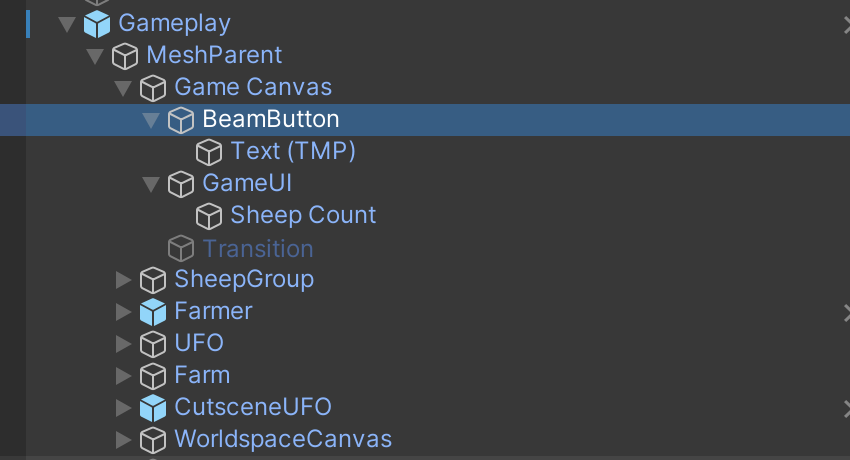Expand the SheepGroup node
The height and width of the screenshot is (460, 850).
tap(123, 279)
